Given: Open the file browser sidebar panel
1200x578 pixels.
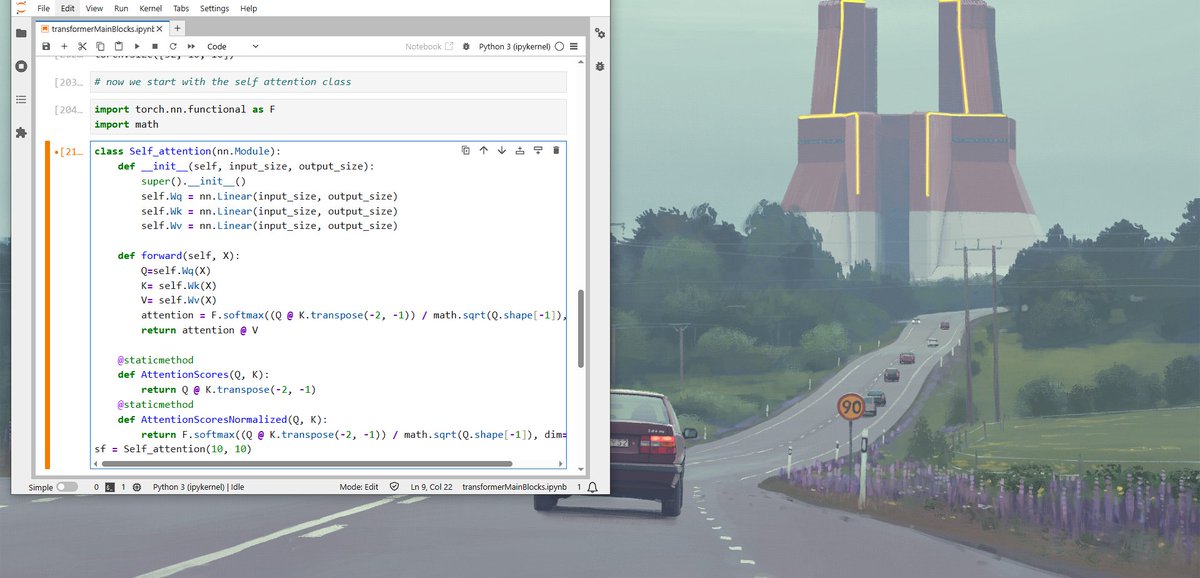Looking at the screenshot, I should click(x=21, y=33).
